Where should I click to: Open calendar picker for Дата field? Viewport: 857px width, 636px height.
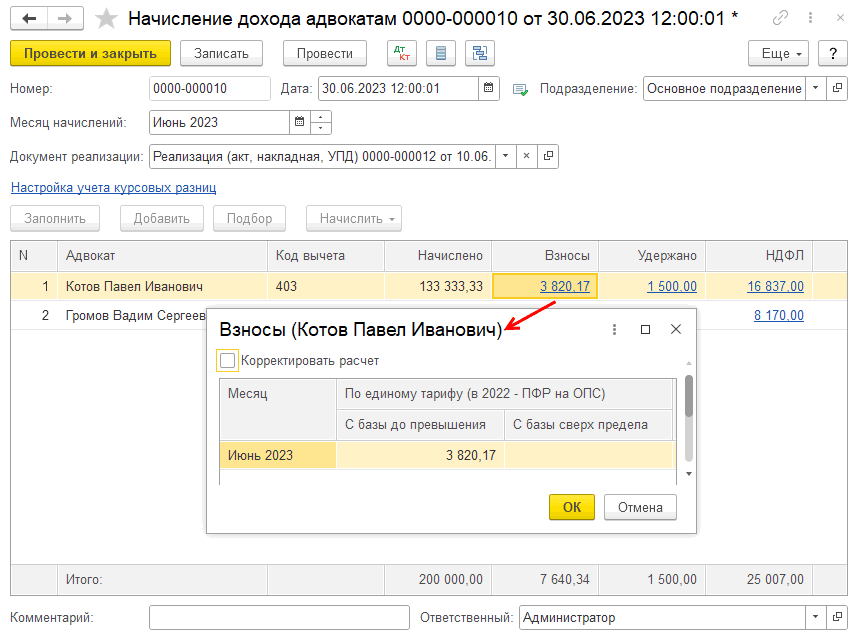click(x=488, y=89)
